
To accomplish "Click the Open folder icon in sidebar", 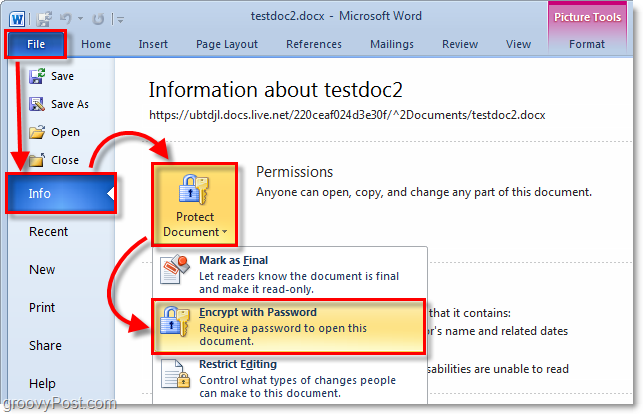I will tap(37, 132).
